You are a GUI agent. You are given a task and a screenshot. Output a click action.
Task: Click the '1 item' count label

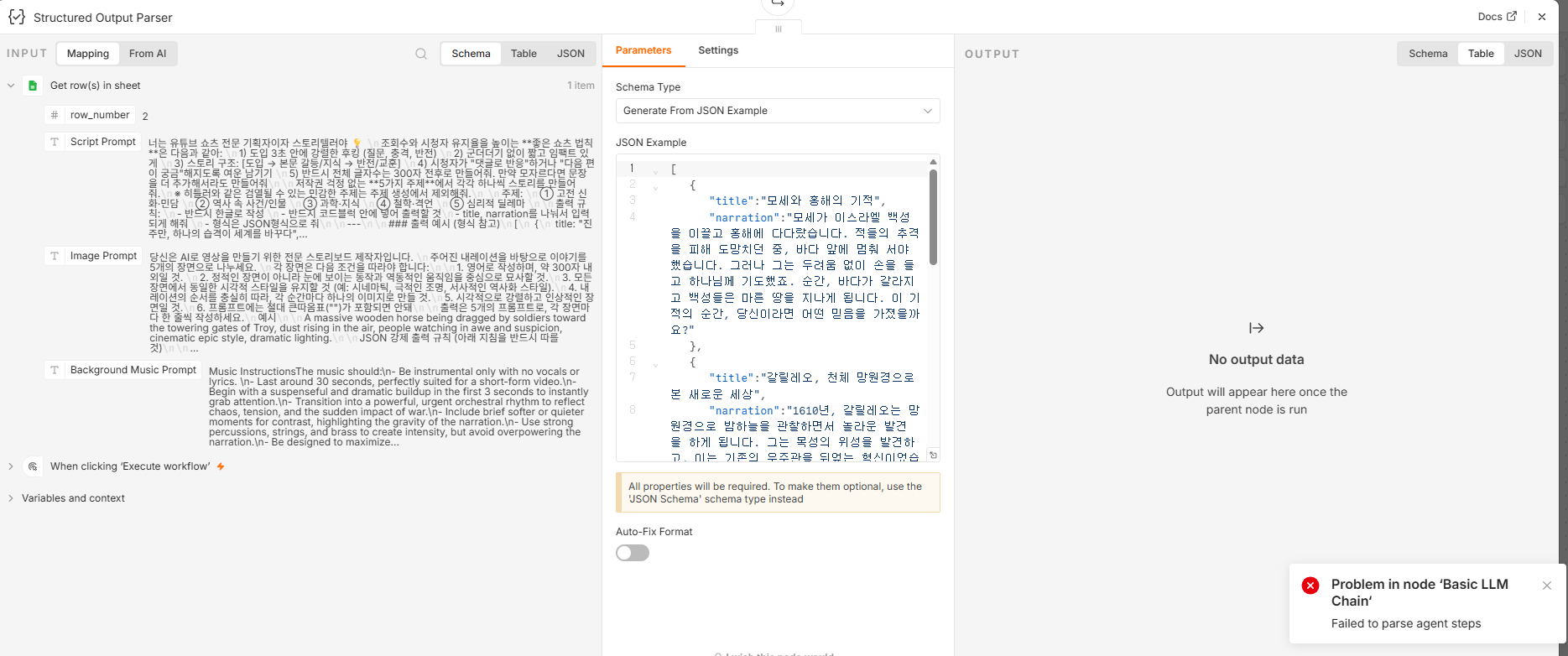(581, 86)
